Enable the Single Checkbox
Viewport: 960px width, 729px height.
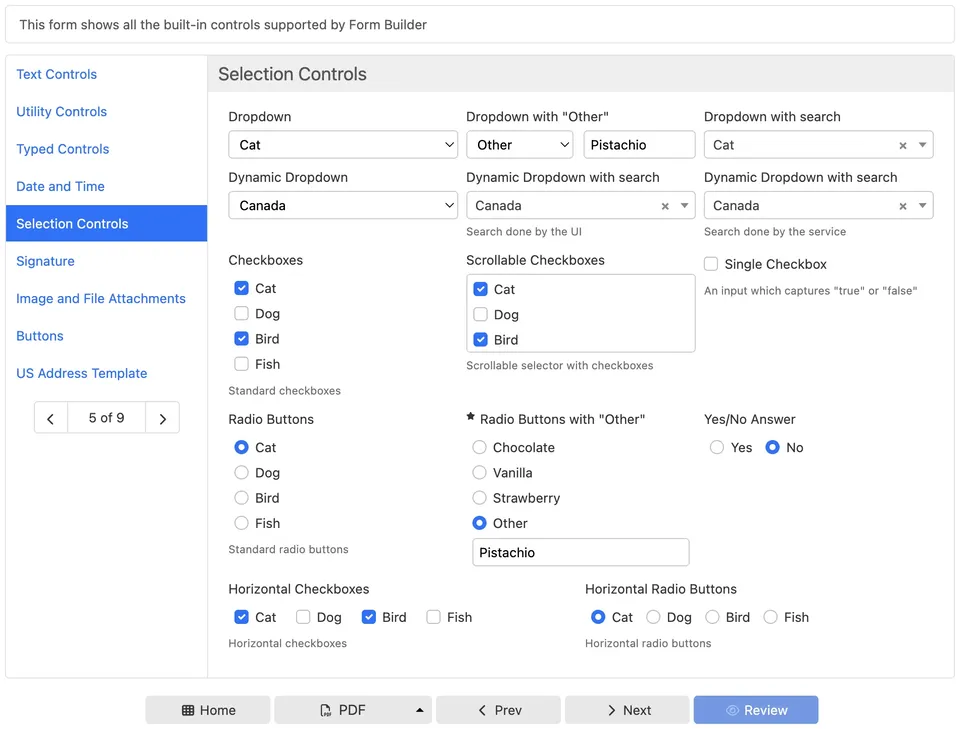pyautogui.click(x=711, y=264)
